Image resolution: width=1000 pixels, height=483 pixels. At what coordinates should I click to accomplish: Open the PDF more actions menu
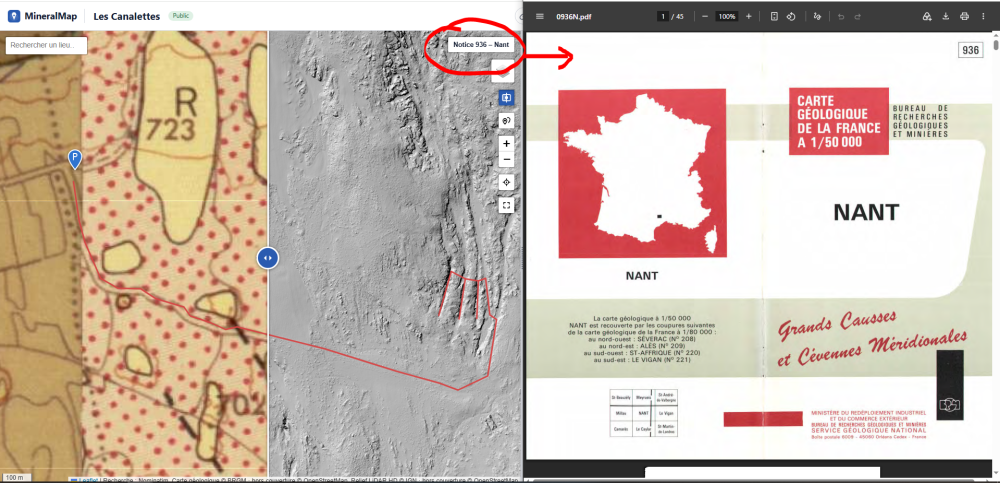pyautogui.click(x=983, y=17)
